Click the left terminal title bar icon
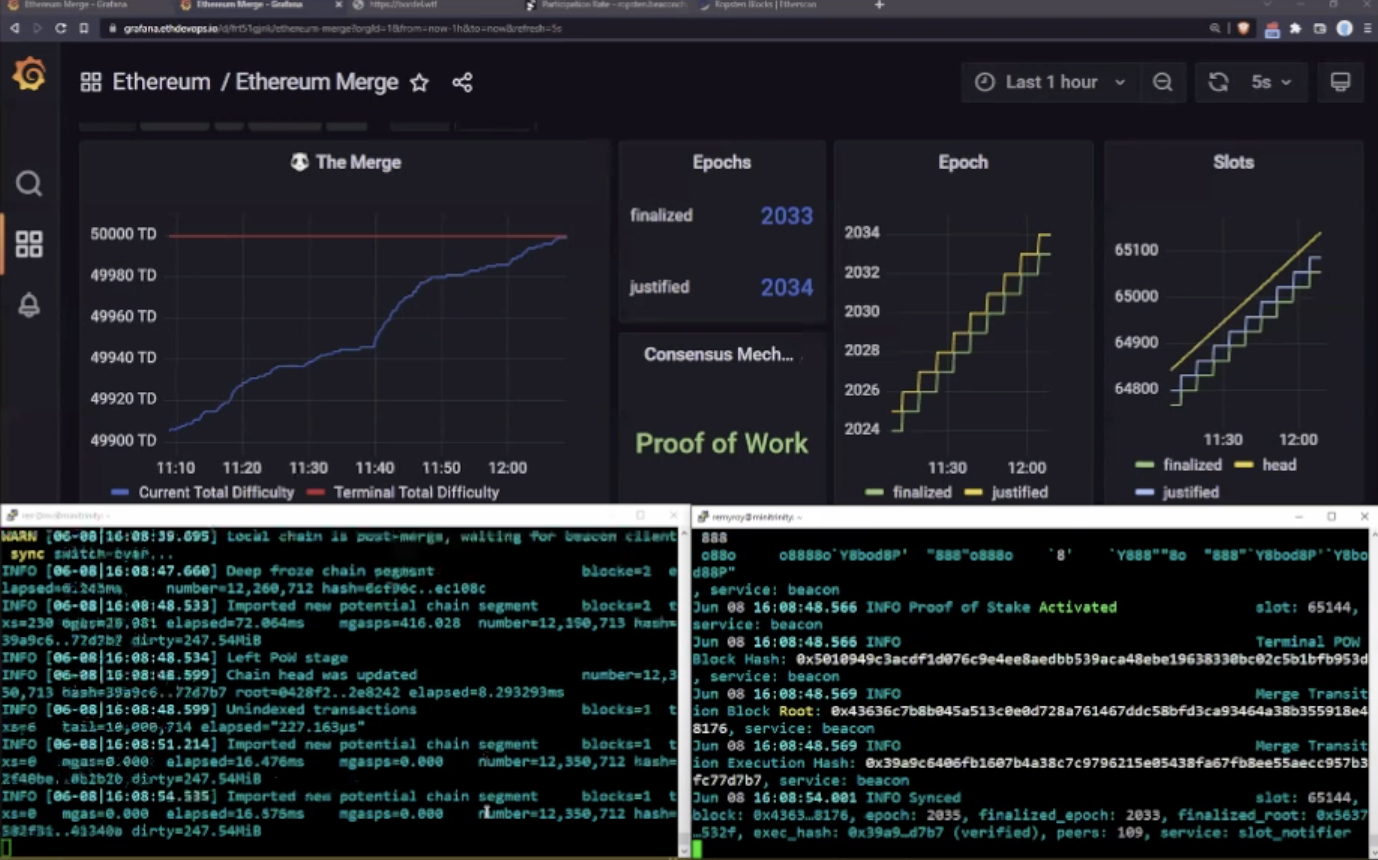 pyautogui.click(x=12, y=516)
